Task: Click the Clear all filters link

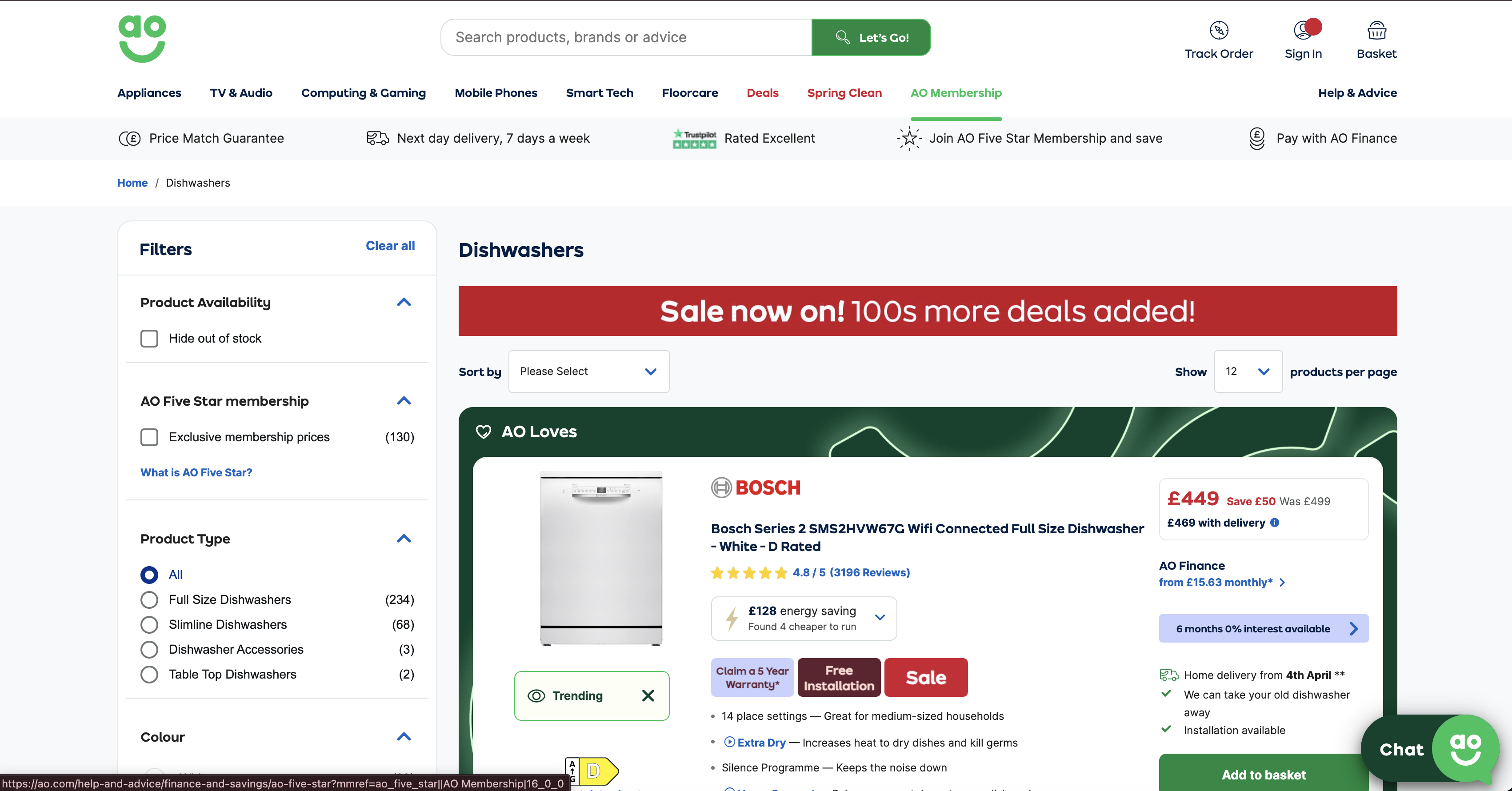Action: pyautogui.click(x=390, y=246)
